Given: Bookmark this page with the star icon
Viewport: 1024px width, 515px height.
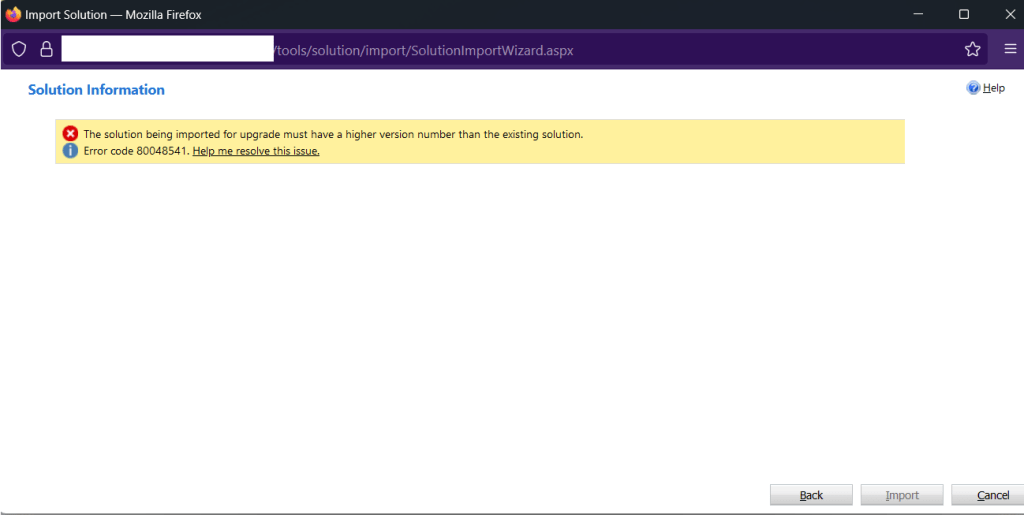Looking at the screenshot, I should click(x=972, y=49).
